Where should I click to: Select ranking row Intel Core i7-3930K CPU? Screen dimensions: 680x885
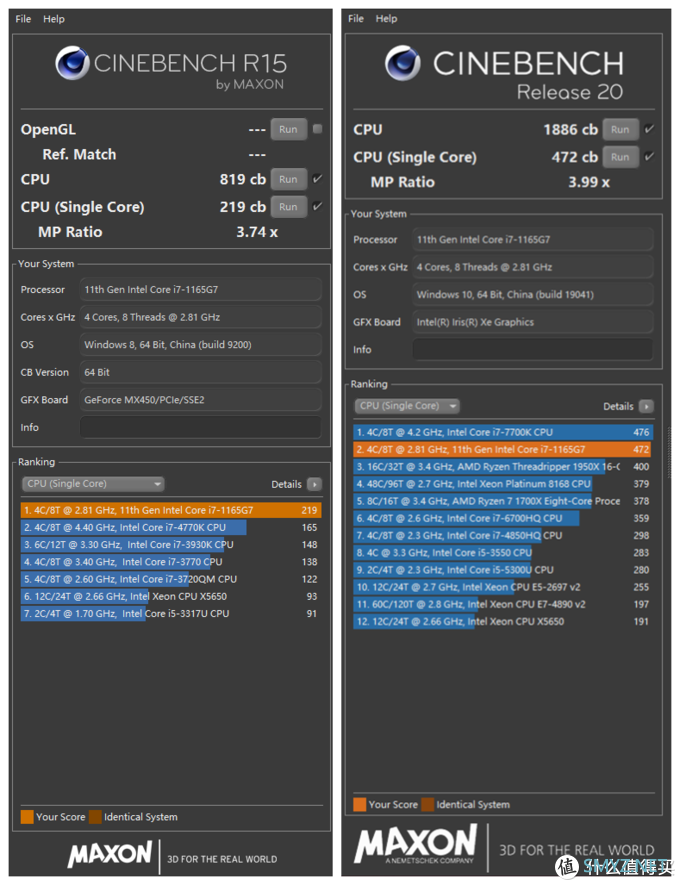click(171, 545)
